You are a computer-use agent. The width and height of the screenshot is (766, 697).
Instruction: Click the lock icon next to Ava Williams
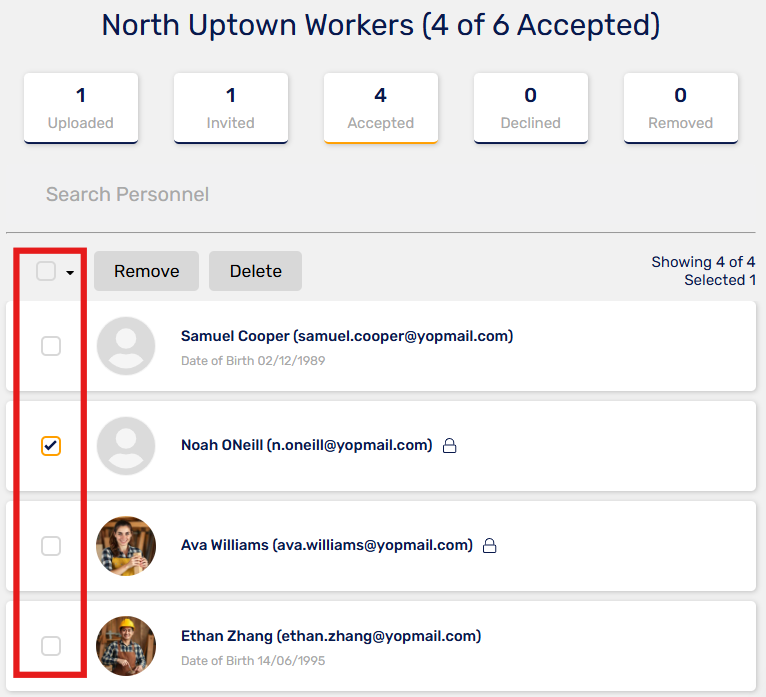tap(489, 545)
